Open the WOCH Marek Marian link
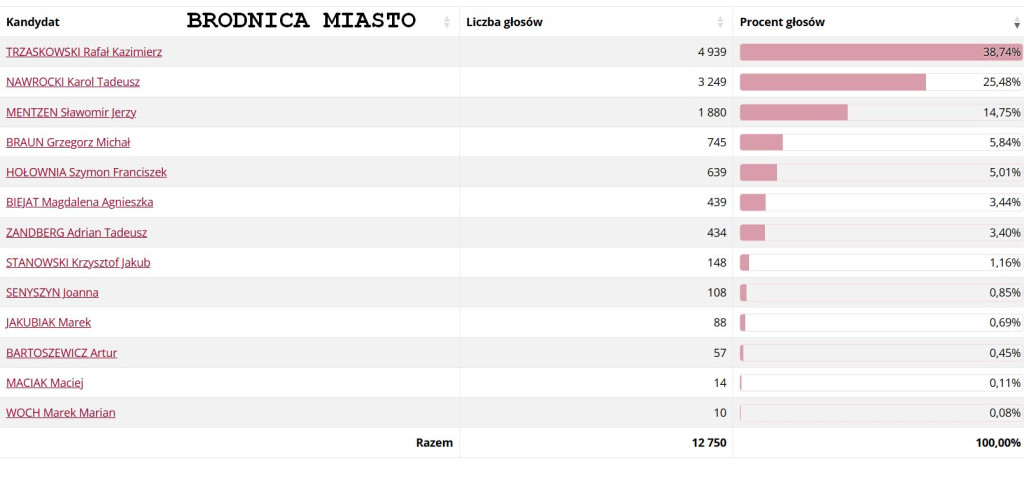Screen dimensions: 1024x490 pyautogui.click(x=61, y=413)
